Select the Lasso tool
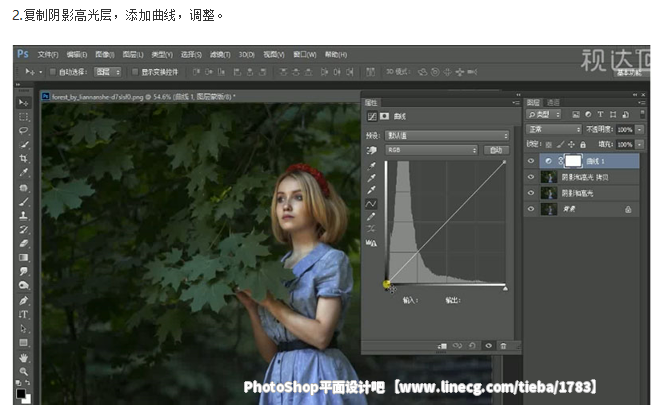The image size is (652, 406). point(23,131)
